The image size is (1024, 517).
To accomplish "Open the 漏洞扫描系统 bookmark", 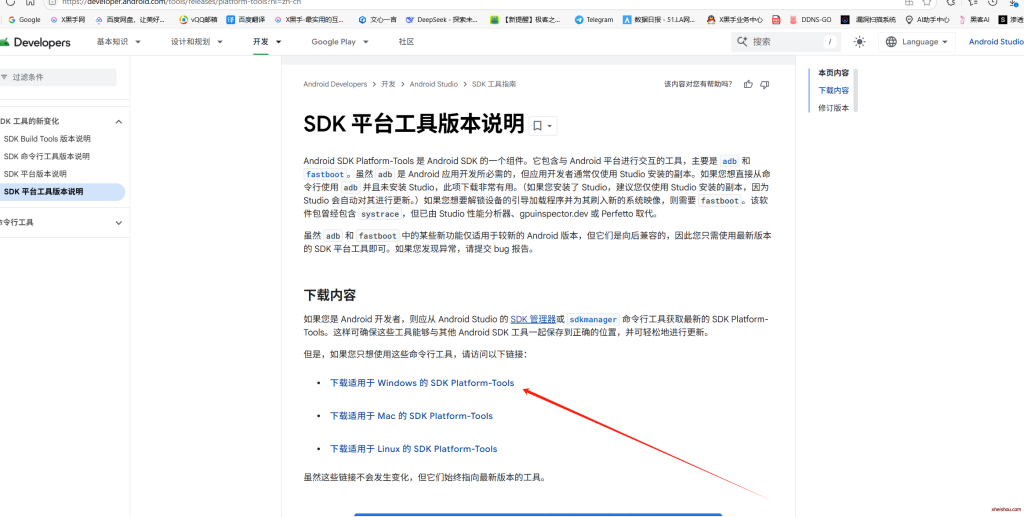I will pyautogui.click(x=868, y=20).
